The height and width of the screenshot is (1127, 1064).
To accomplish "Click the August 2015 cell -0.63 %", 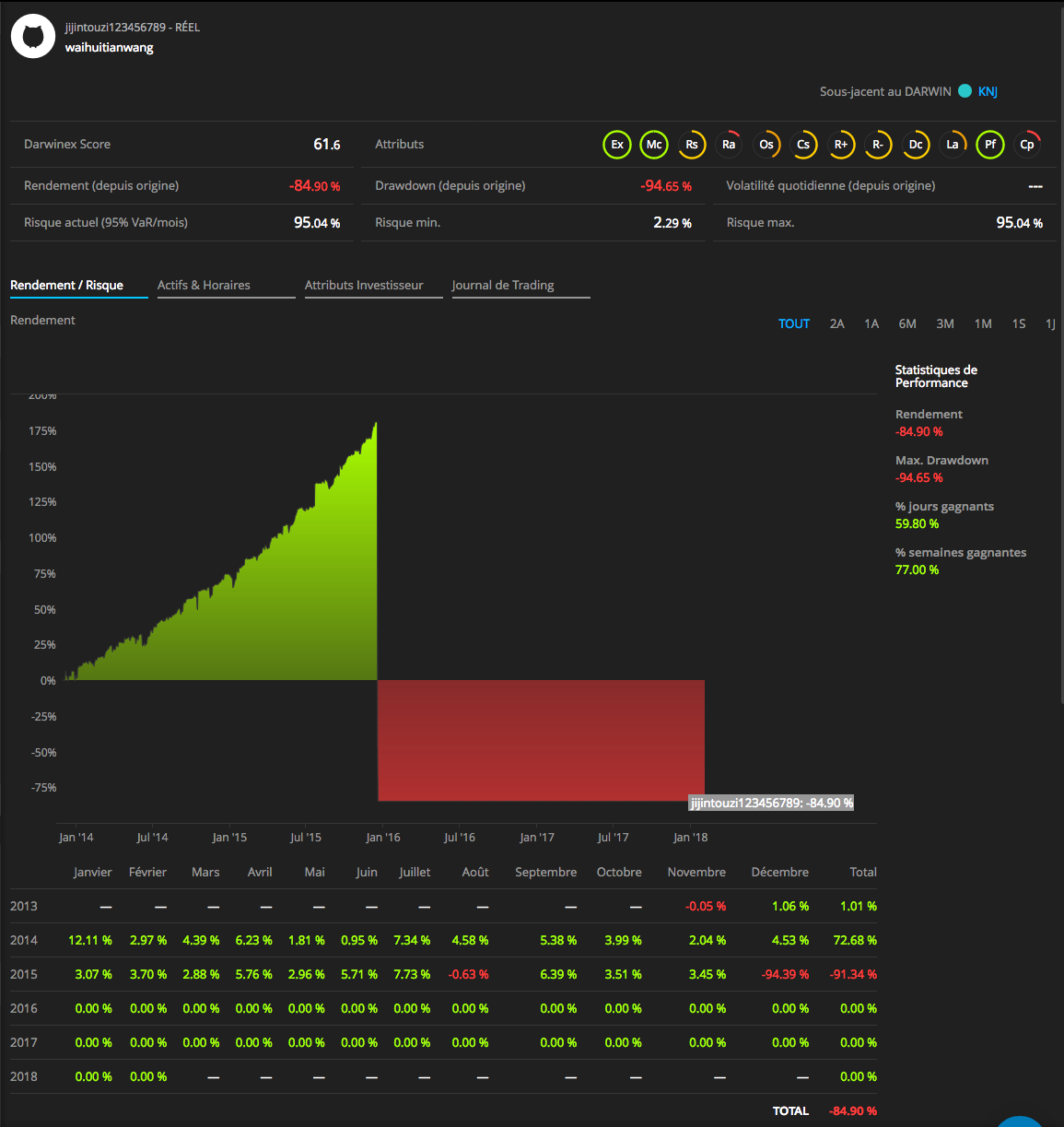I will (x=469, y=975).
